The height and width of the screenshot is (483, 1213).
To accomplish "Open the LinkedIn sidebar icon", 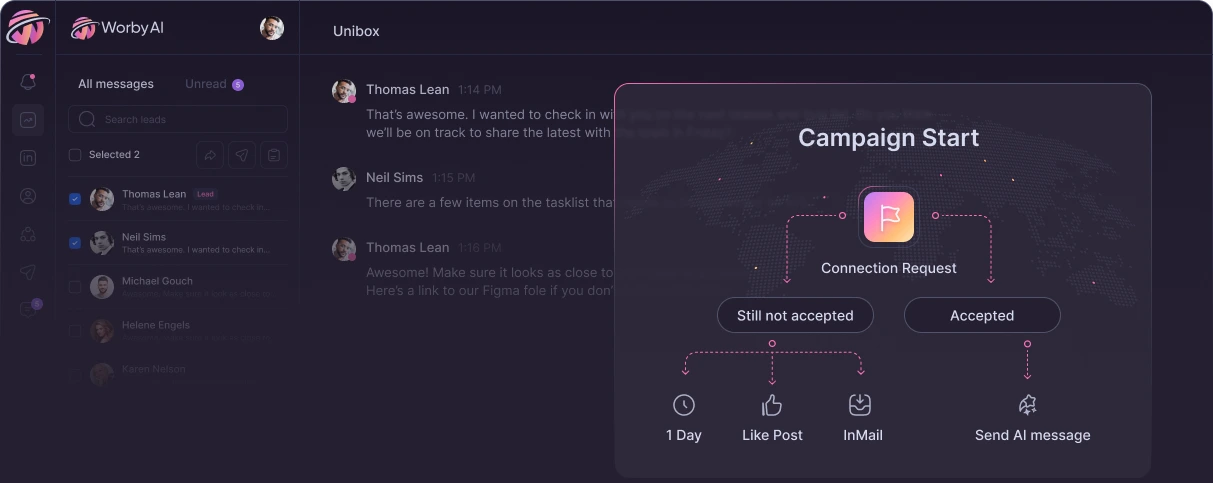I will (x=28, y=158).
